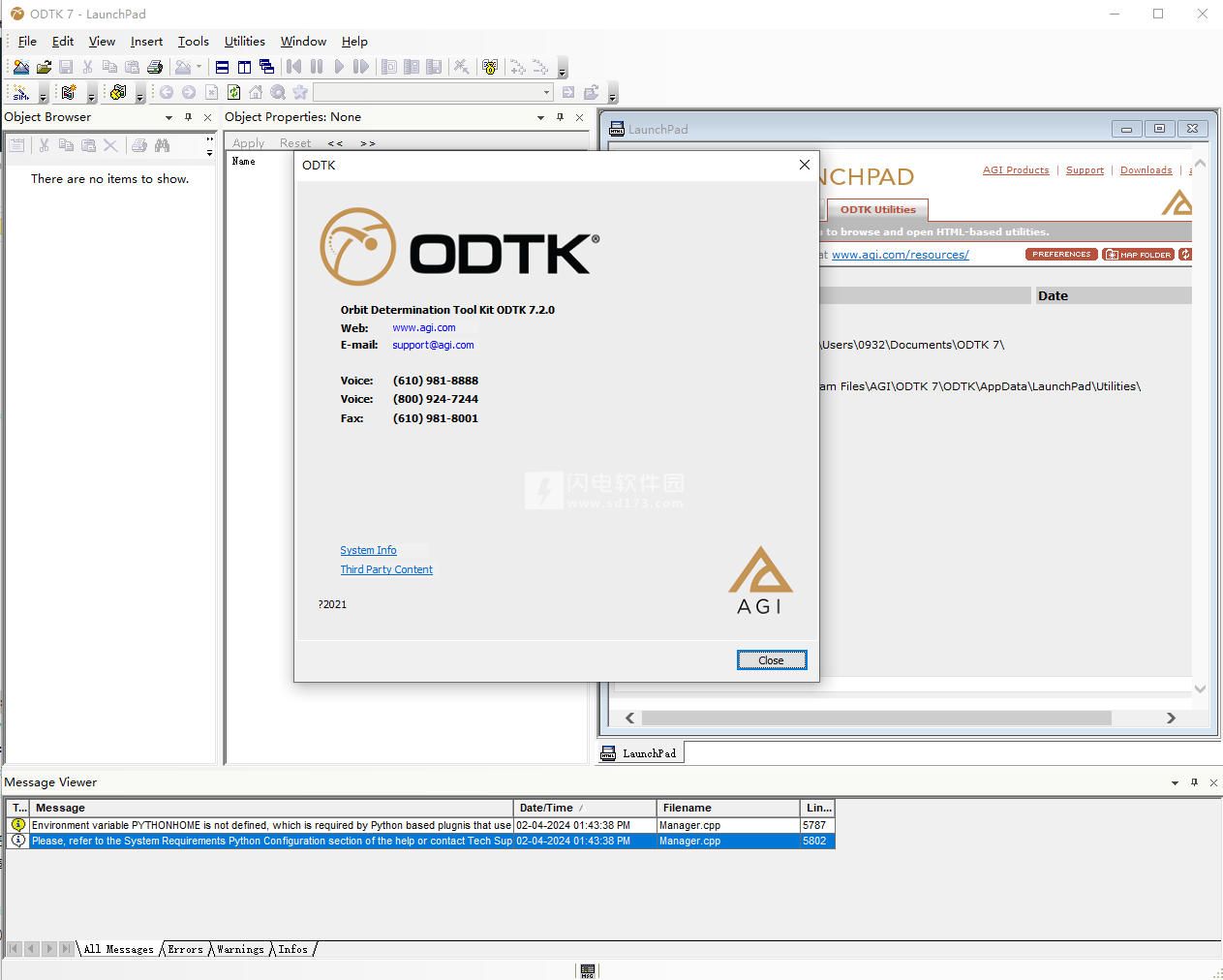Click the browser Home icon in the toolbar
This screenshot has height=980, width=1223.
click(x=256, y=92)
